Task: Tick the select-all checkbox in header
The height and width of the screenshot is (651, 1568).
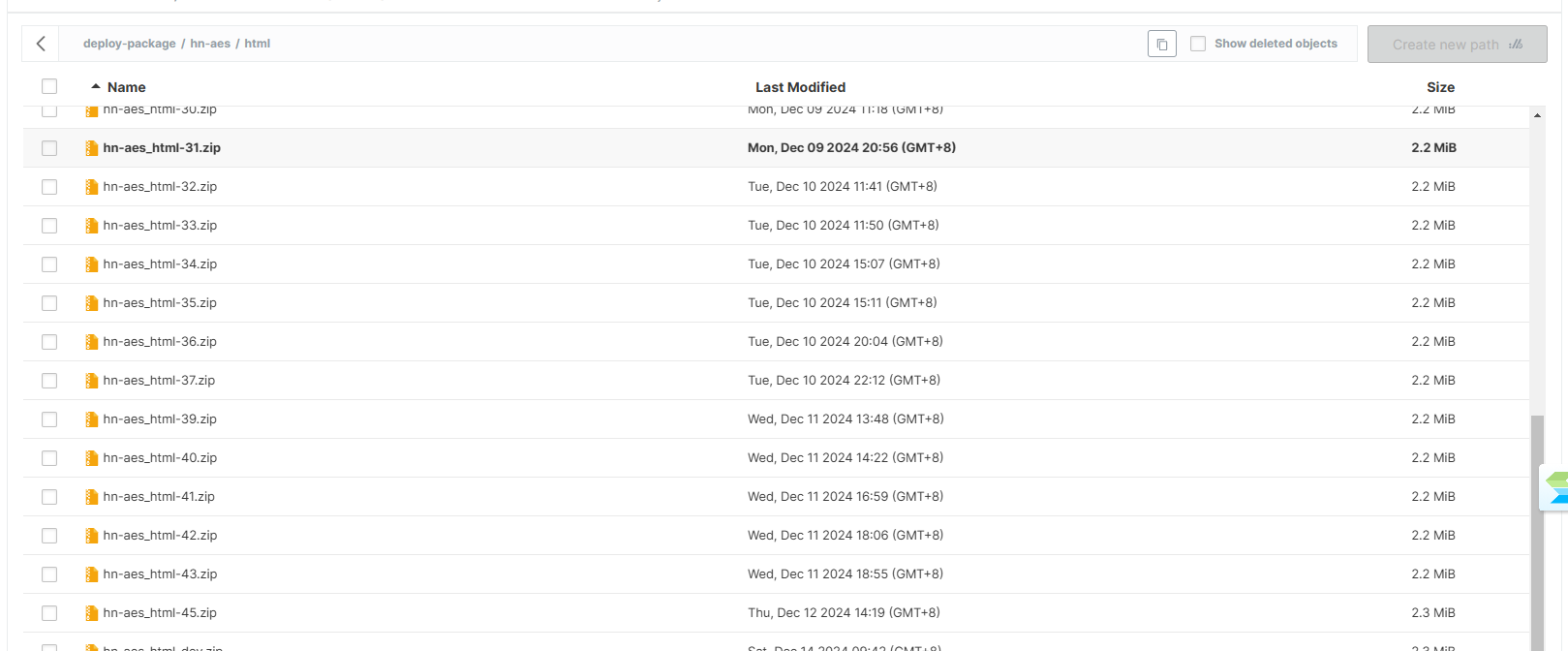Action: click(x=49, y=86)
